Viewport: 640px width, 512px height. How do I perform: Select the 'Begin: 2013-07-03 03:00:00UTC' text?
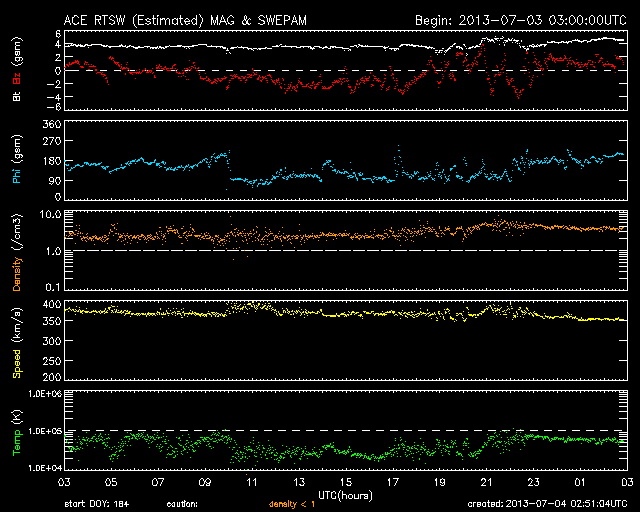(521, 20)
